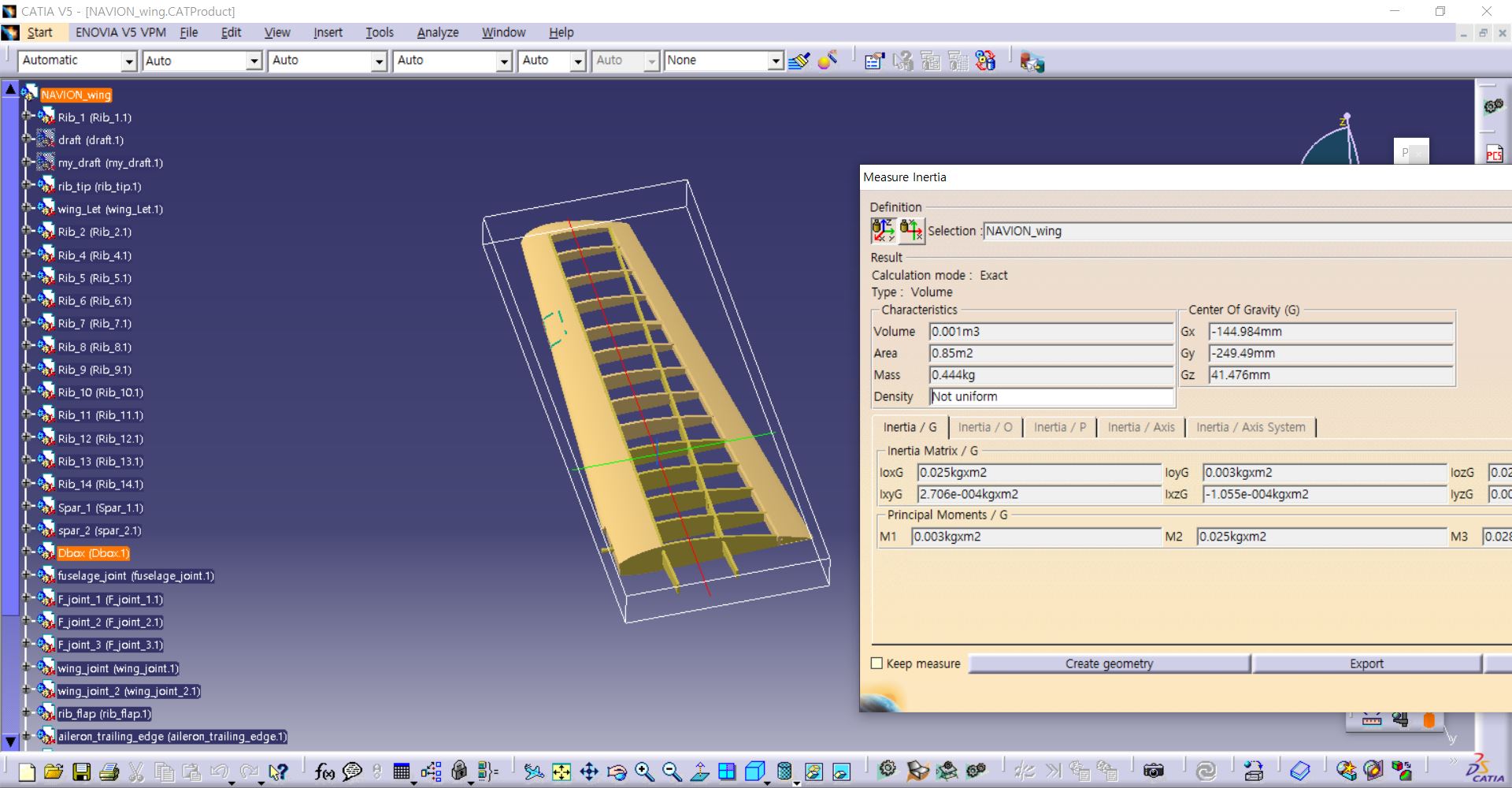The image size is (1512, 788).
Task: Click the Painter brush icon in graphic properties
Action: point(799,61)
